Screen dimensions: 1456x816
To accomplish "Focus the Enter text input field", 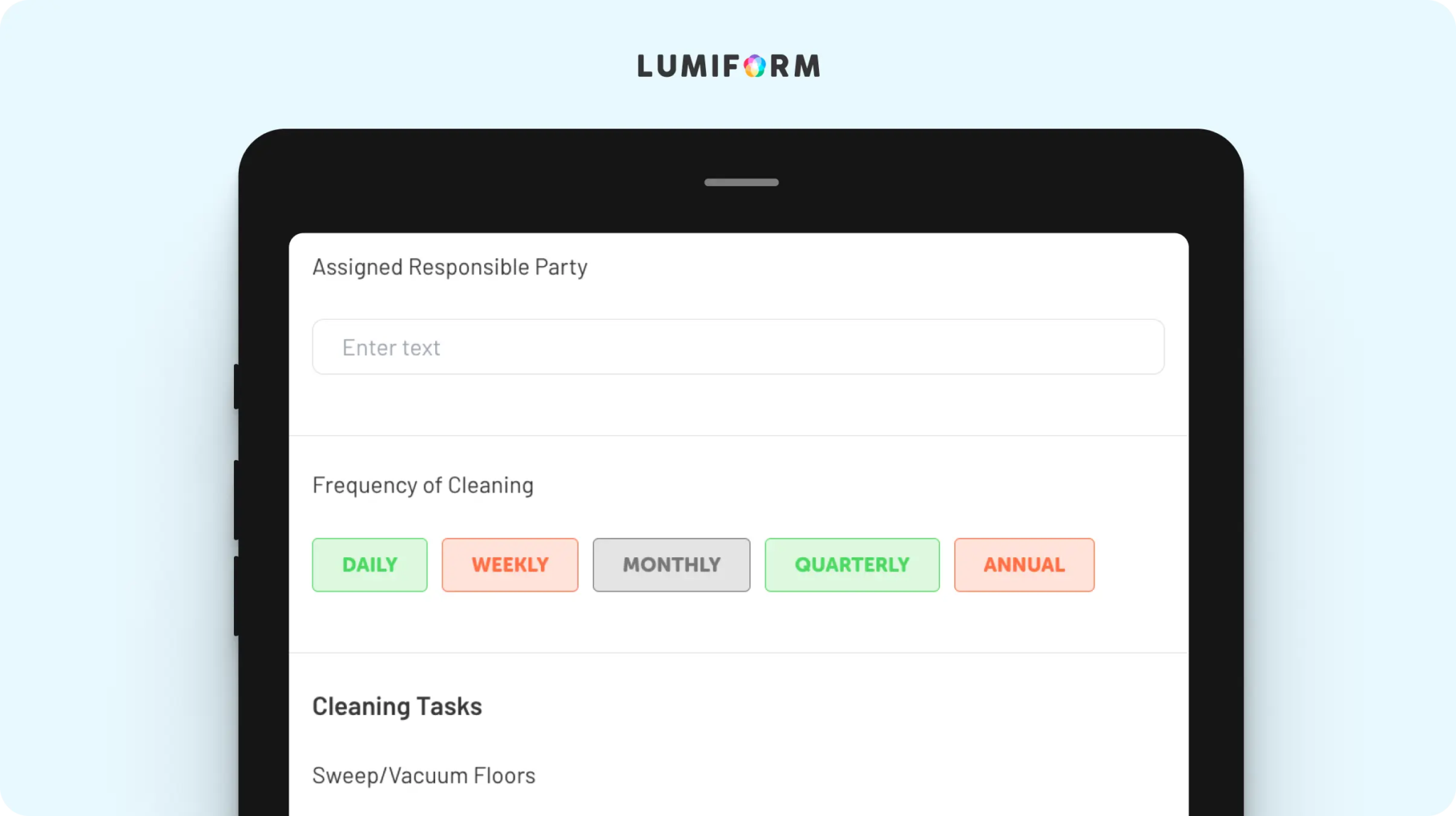I will point(738,347).
